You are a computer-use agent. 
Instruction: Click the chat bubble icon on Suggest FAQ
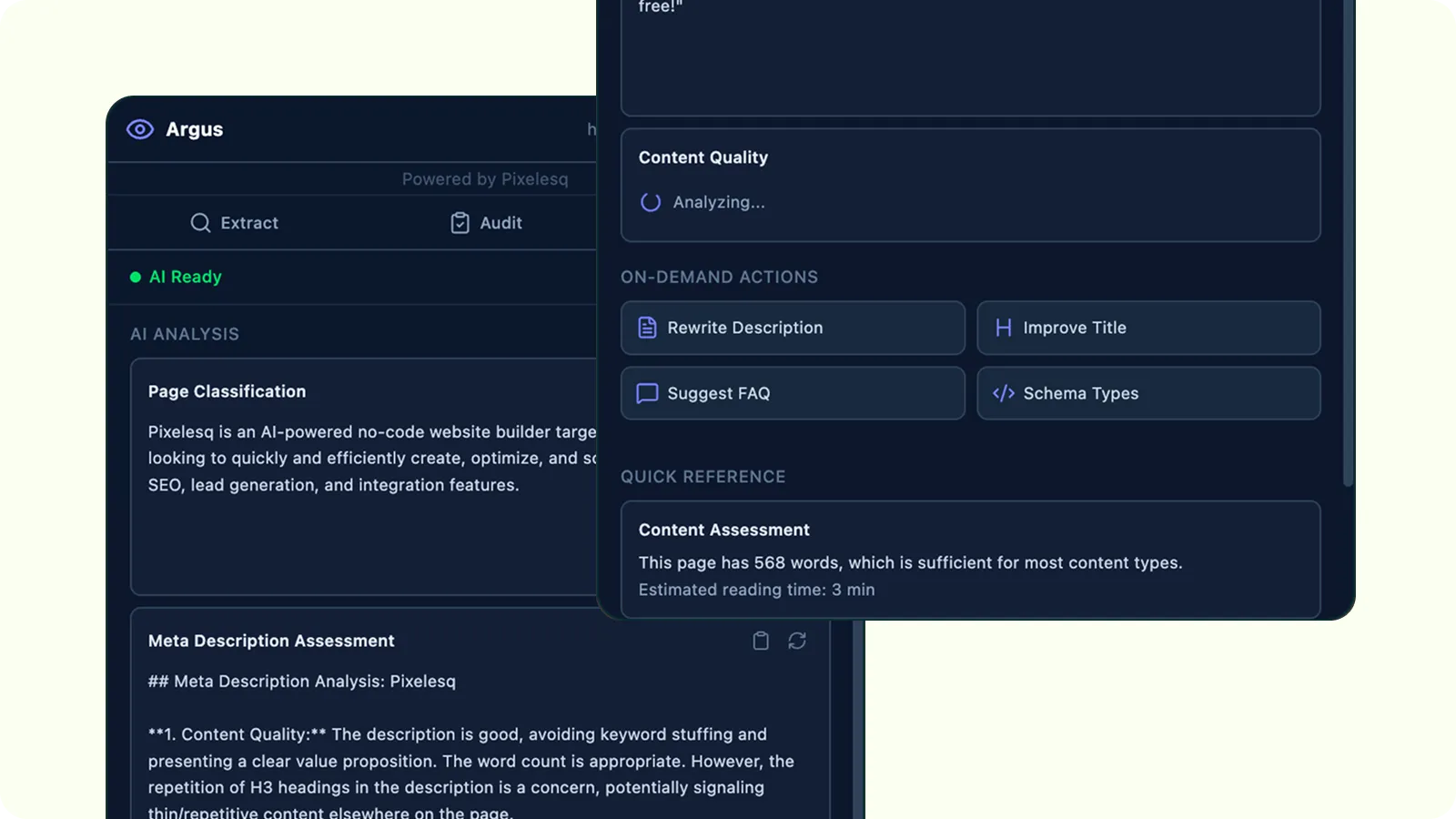pos(647,393)
